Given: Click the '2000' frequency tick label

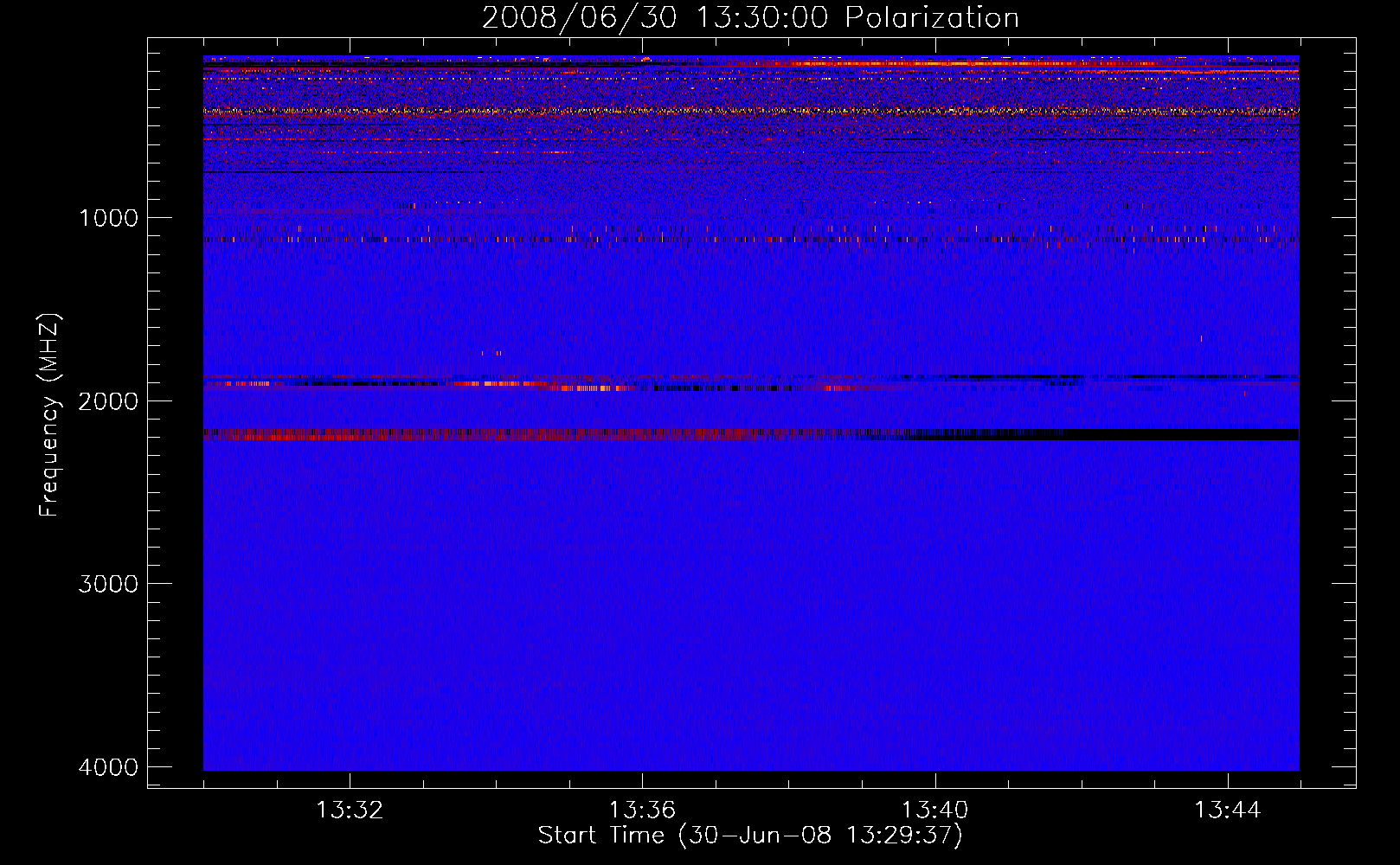Looking at the screenshot, I should pyautogui.click(x=108, y=400).
